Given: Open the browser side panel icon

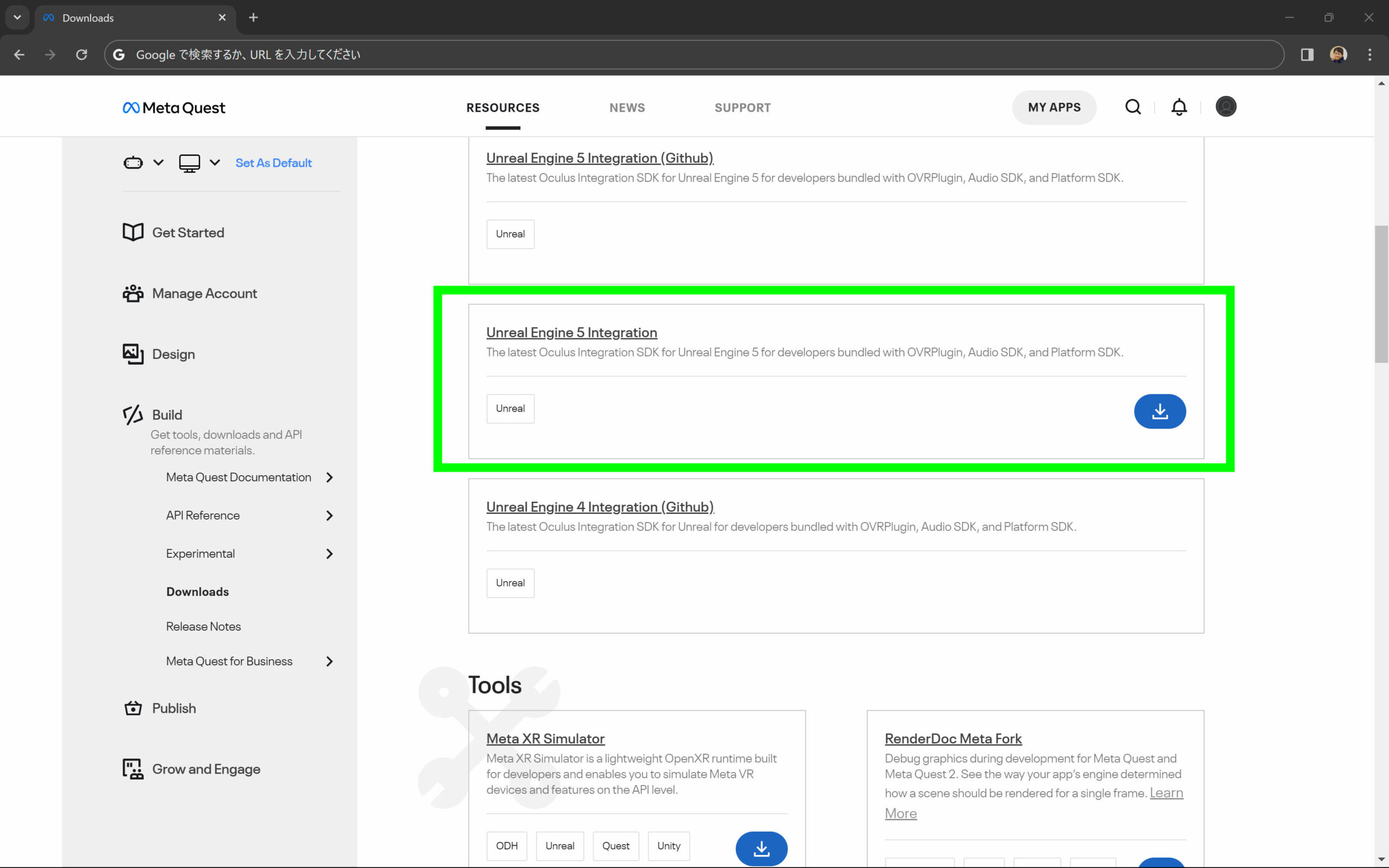Looking at the screenshot, I should pos(1307,55).
